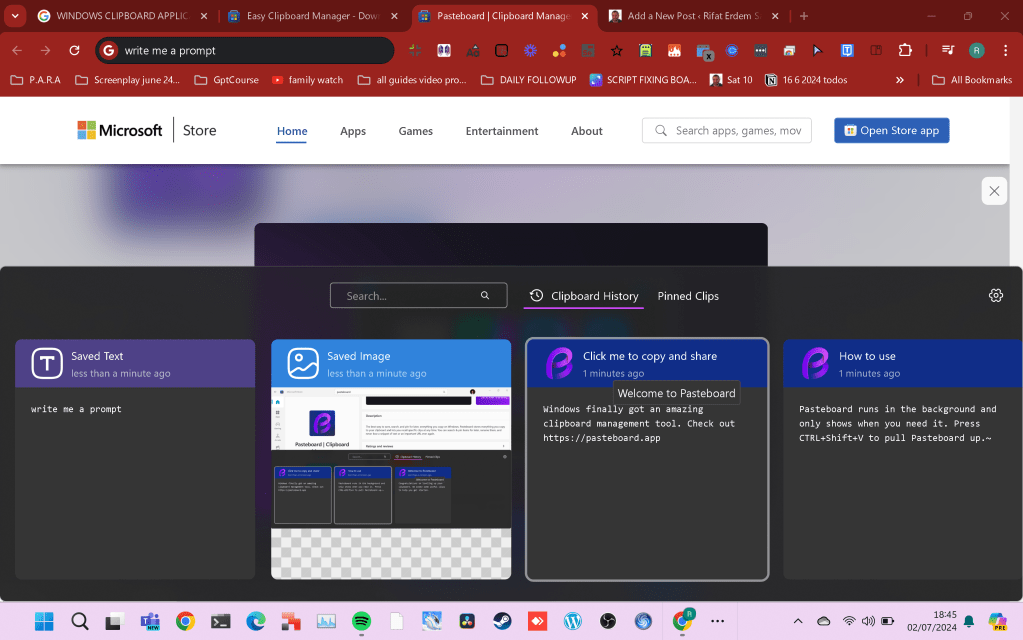Go forward in browser history
1023x640 pixels.
45,50
